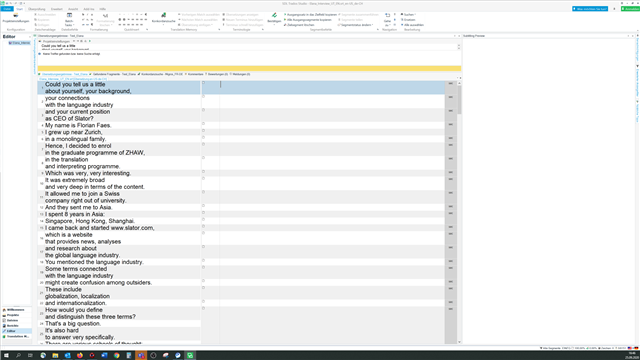This screenshot has height=360, width=640.
Task: Expand the Terminologie group launcher
Action: click(x=262, y=30)
